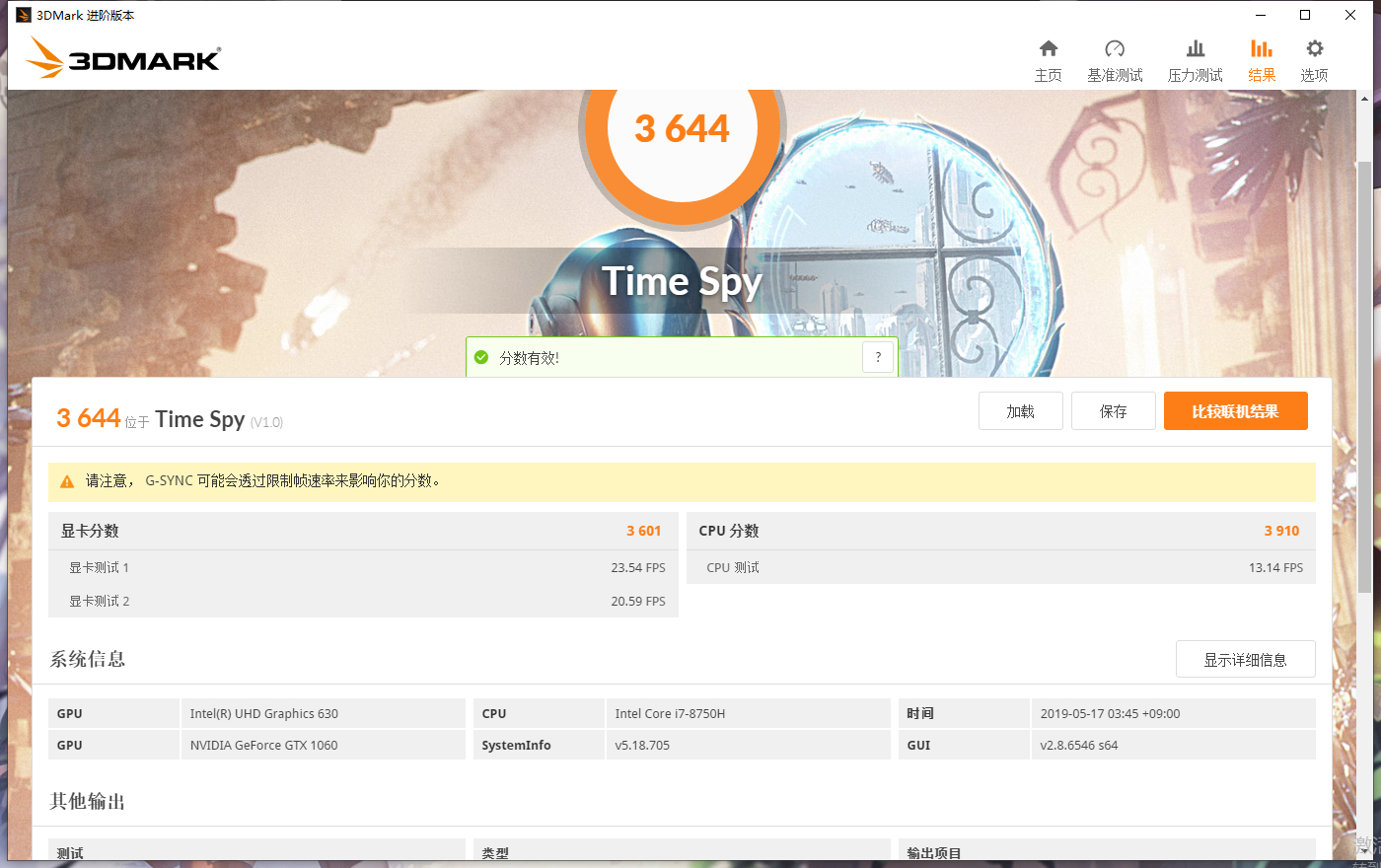Click the CPU 测试 row label
This screenshot has width=1381, height=868.
pyautogui.click(x=733, y=567)
